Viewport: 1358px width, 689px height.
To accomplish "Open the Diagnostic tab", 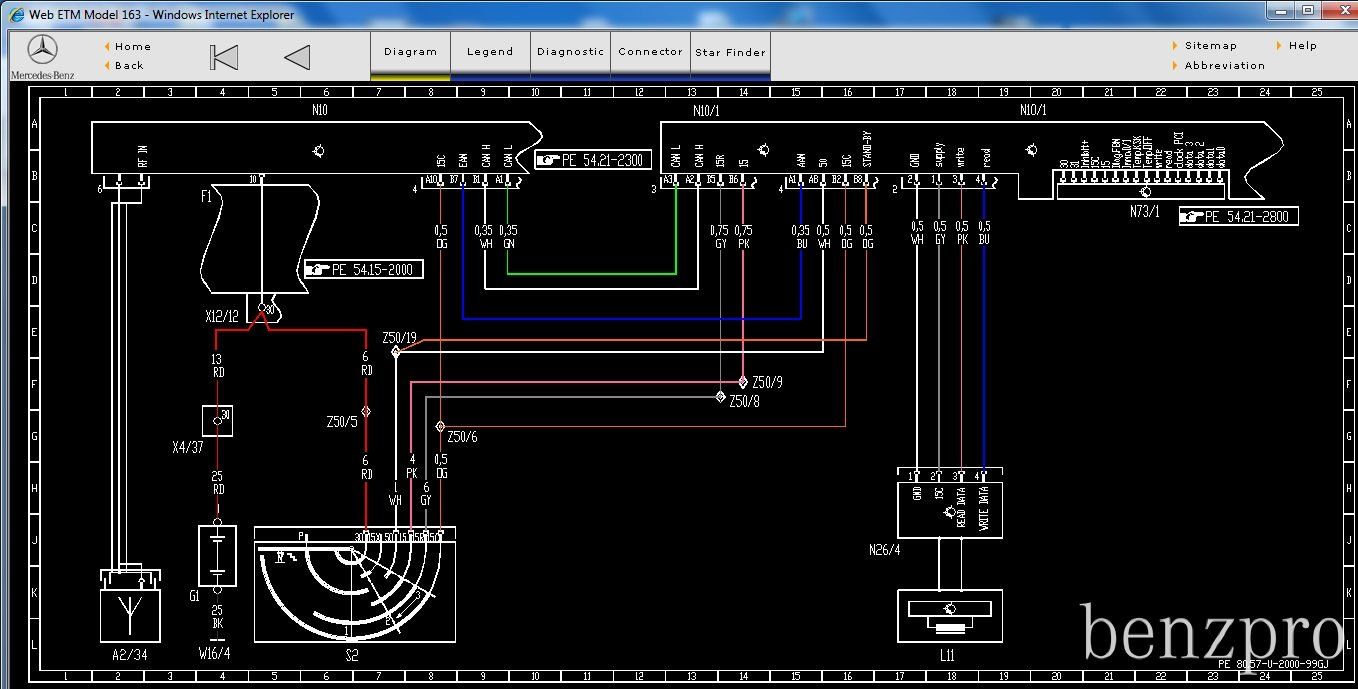I will (570, 52).
